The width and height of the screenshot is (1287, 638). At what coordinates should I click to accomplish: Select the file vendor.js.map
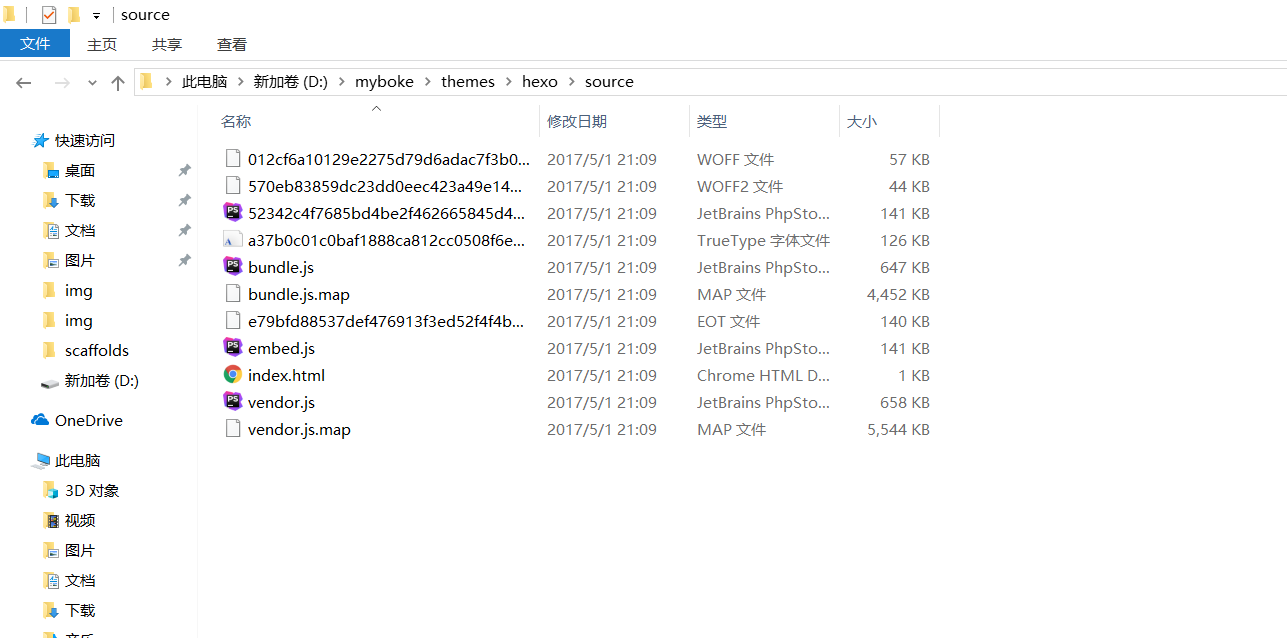(299, 429)
